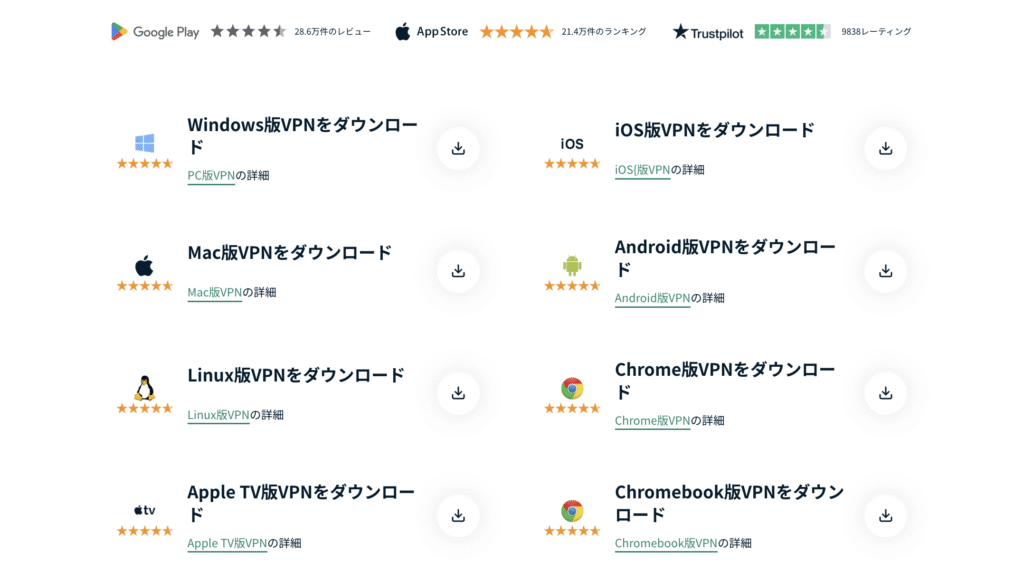Click the Google Play rating logo
The width and height of the screenshot is (1024, 572).
[155, 31]
